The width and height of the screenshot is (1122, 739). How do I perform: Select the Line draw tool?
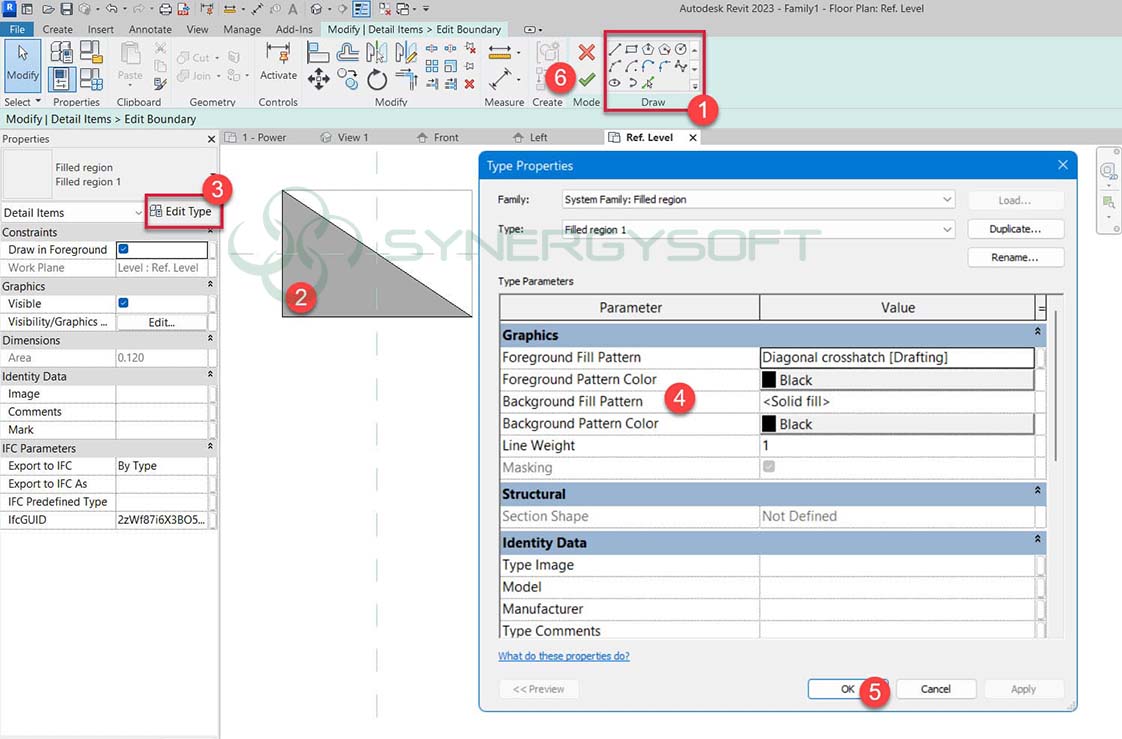615,49
